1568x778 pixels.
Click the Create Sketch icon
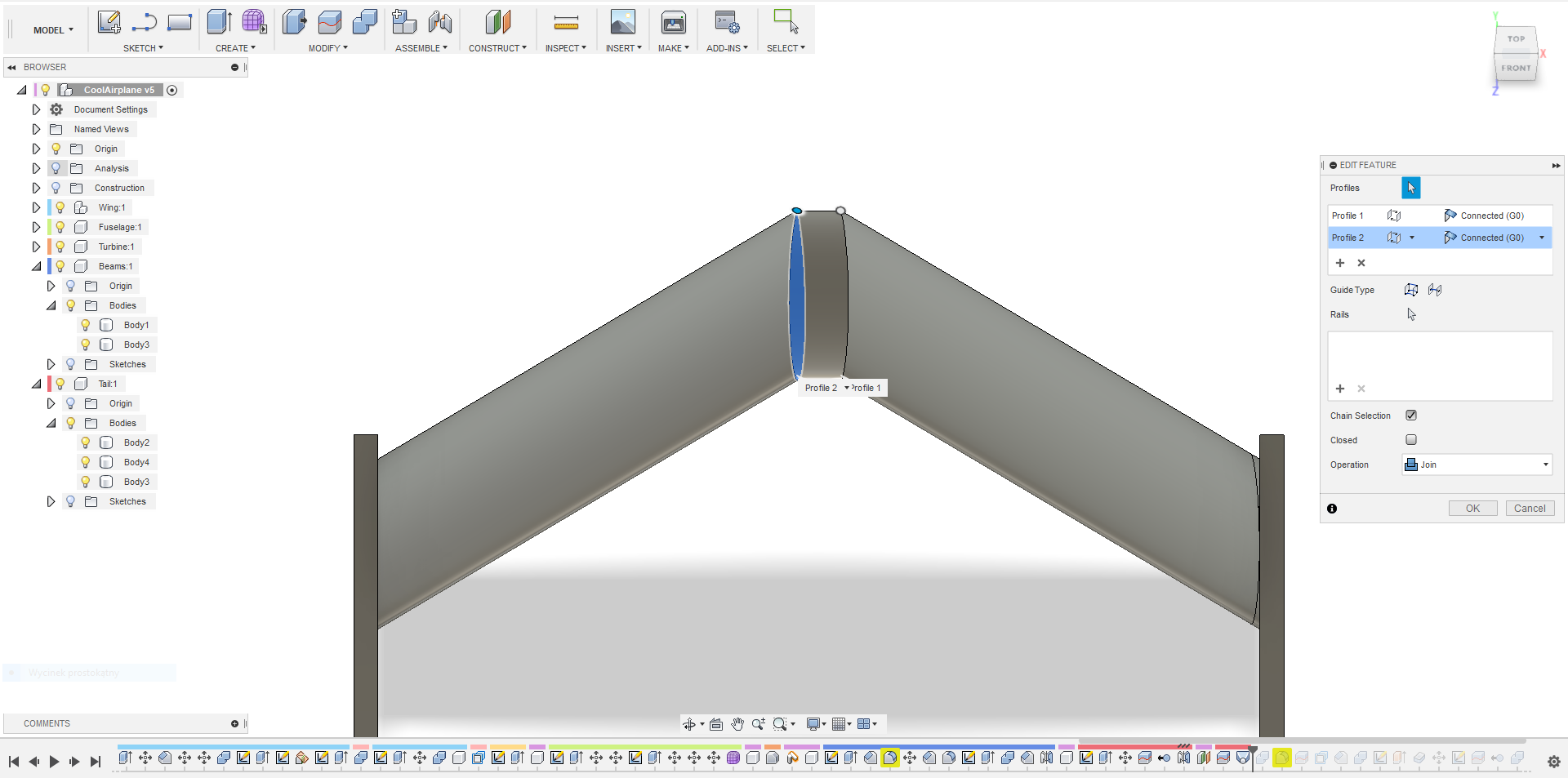tap(109, 22)
